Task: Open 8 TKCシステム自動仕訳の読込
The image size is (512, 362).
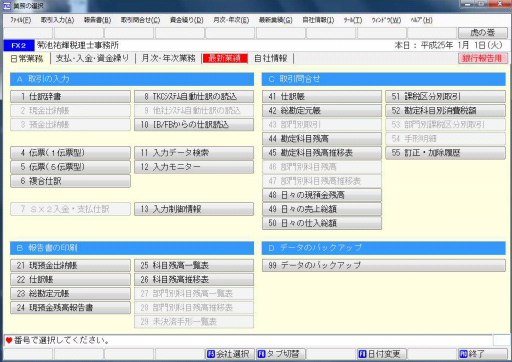Action: [x=194, y=97]
